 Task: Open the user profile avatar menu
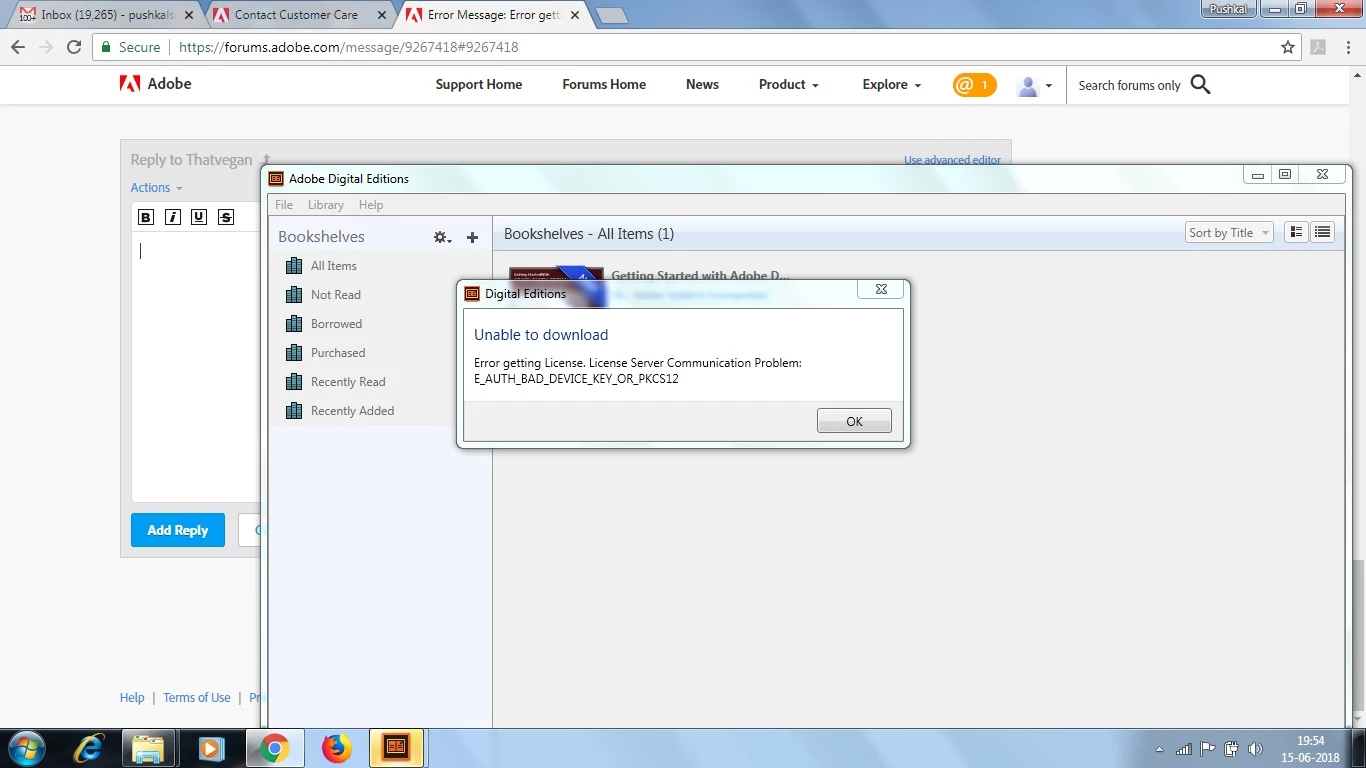click(1034, 86)
